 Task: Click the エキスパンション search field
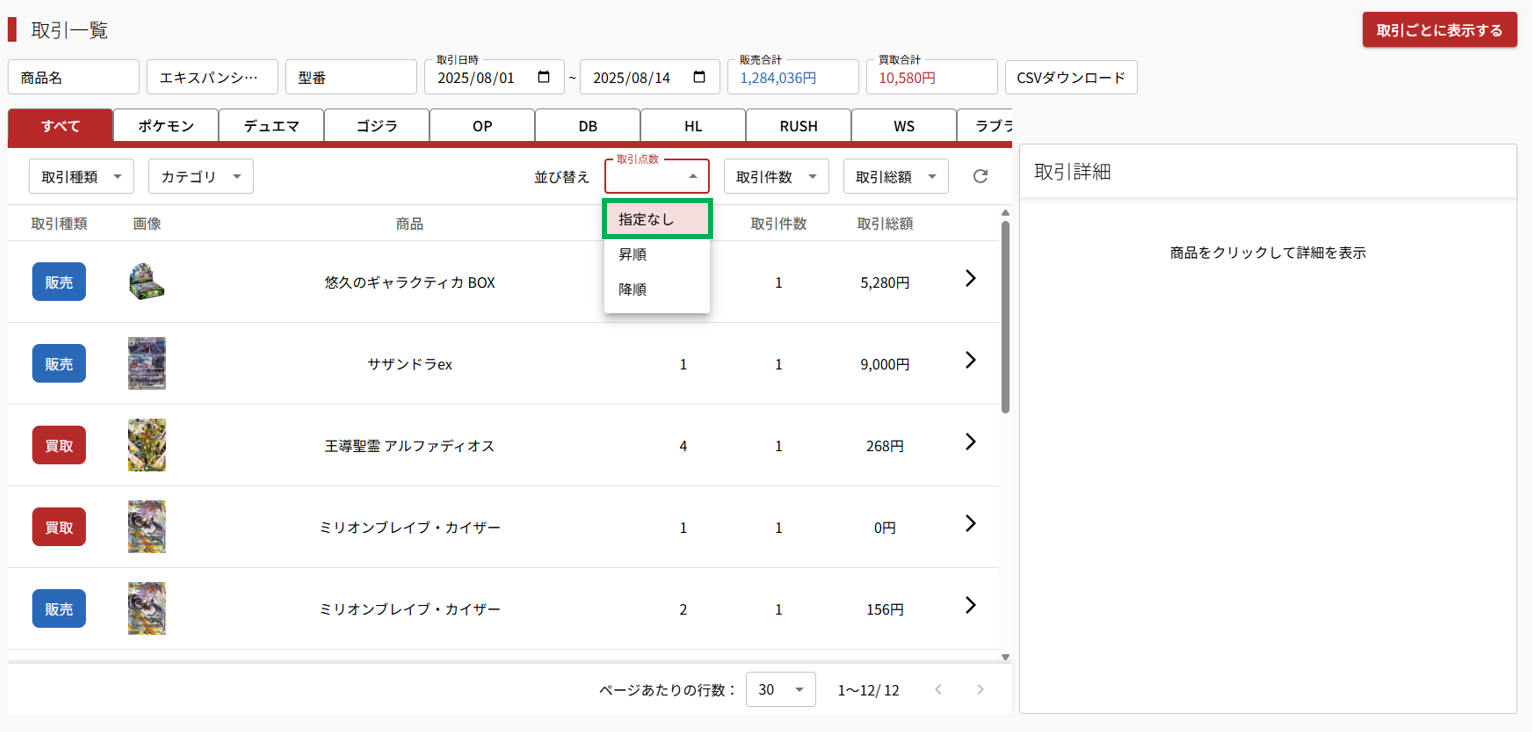[212, 77]
